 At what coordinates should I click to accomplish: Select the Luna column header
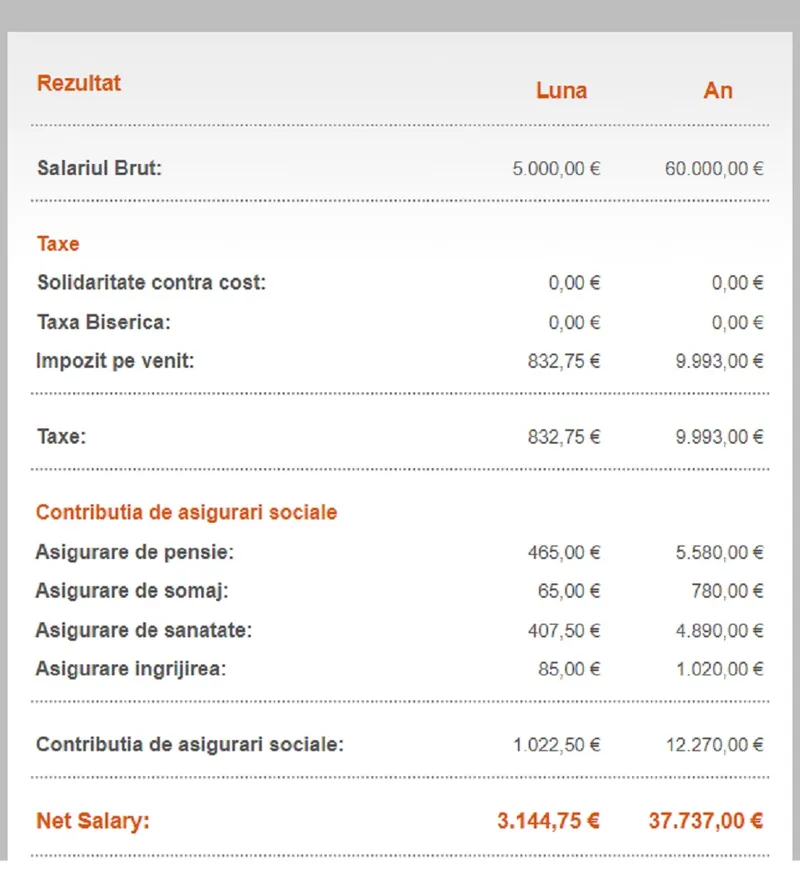[561, 90]
